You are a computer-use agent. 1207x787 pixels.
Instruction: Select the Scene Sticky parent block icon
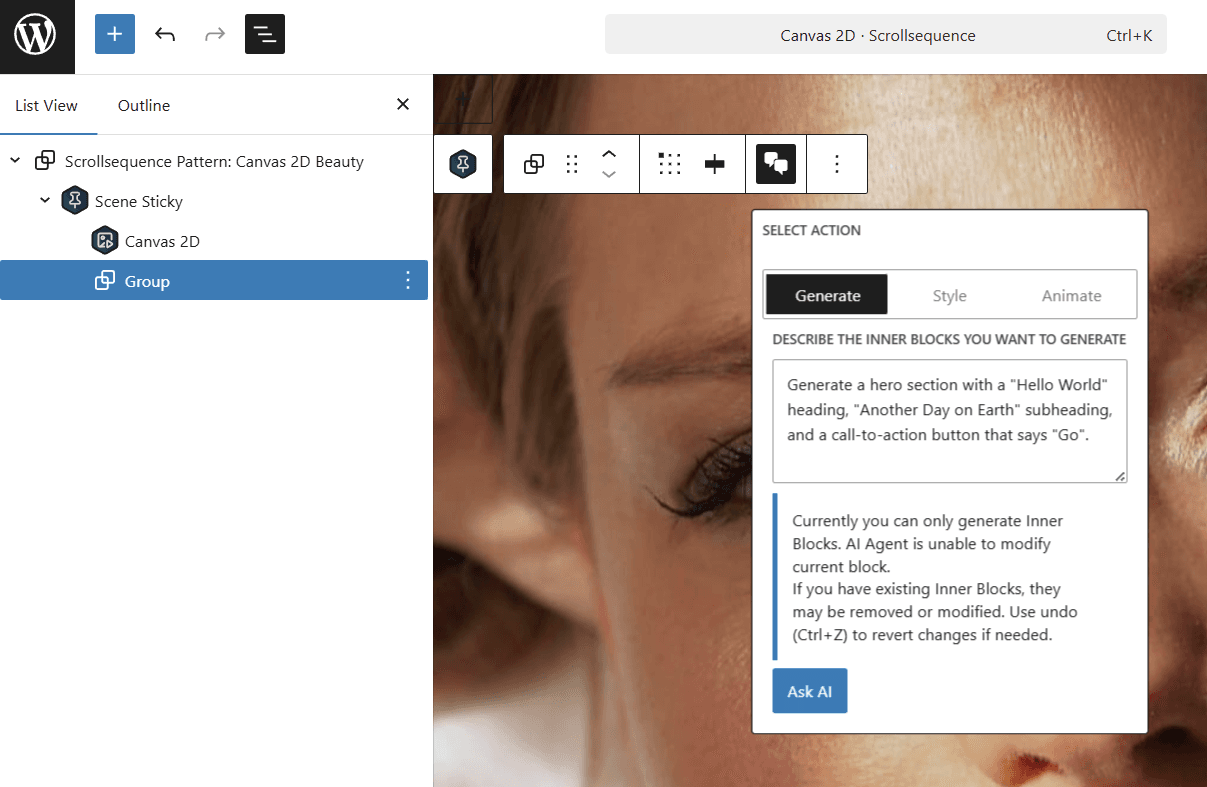pos(463,164)
